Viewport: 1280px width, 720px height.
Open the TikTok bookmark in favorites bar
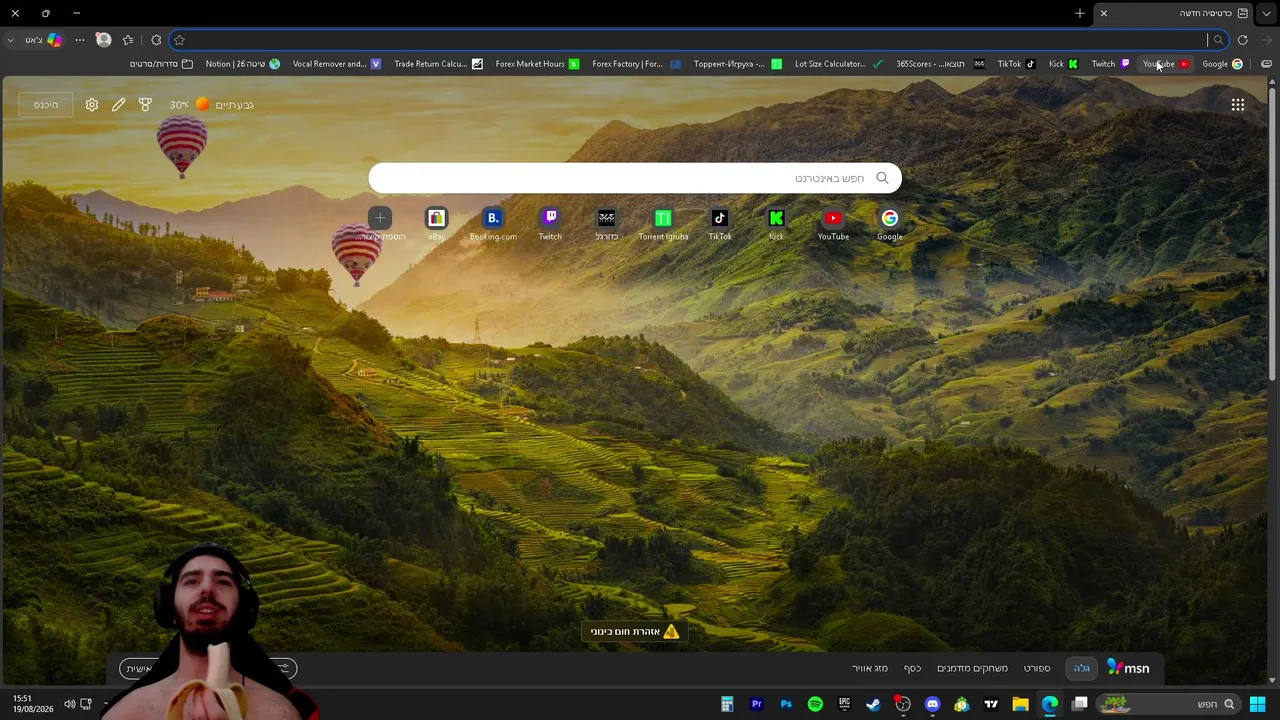tap(1016, 64)
